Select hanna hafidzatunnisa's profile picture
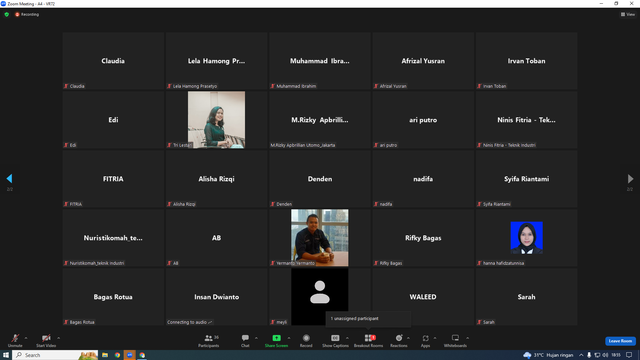The height and width of the screenshot is (360, 640). 527,238
